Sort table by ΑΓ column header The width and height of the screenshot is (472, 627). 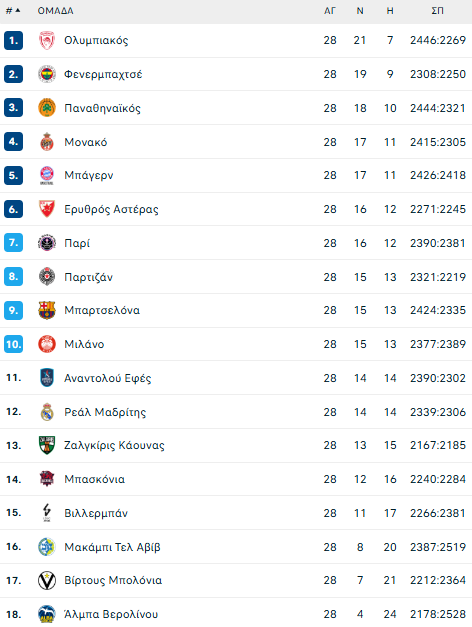coord(330,11)
